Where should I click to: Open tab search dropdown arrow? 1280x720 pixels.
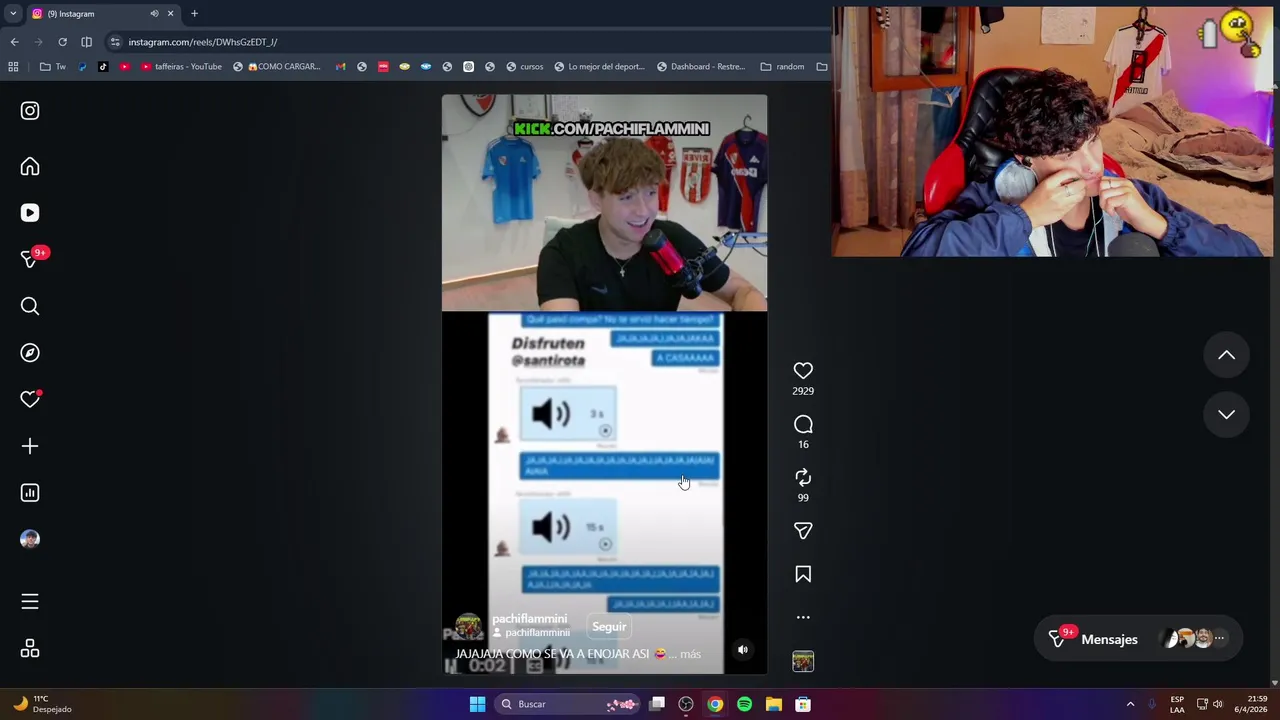pos(13,14)
